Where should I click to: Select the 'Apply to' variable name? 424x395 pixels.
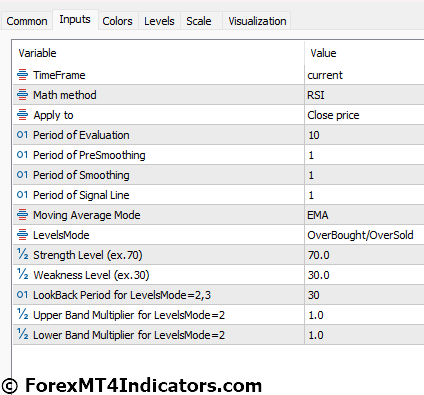[53, 115]
